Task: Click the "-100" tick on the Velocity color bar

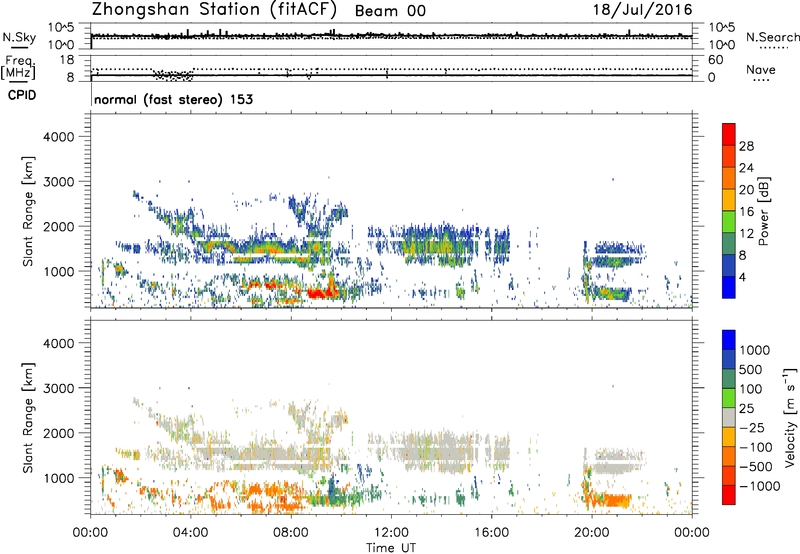Action: pos(755,447)
